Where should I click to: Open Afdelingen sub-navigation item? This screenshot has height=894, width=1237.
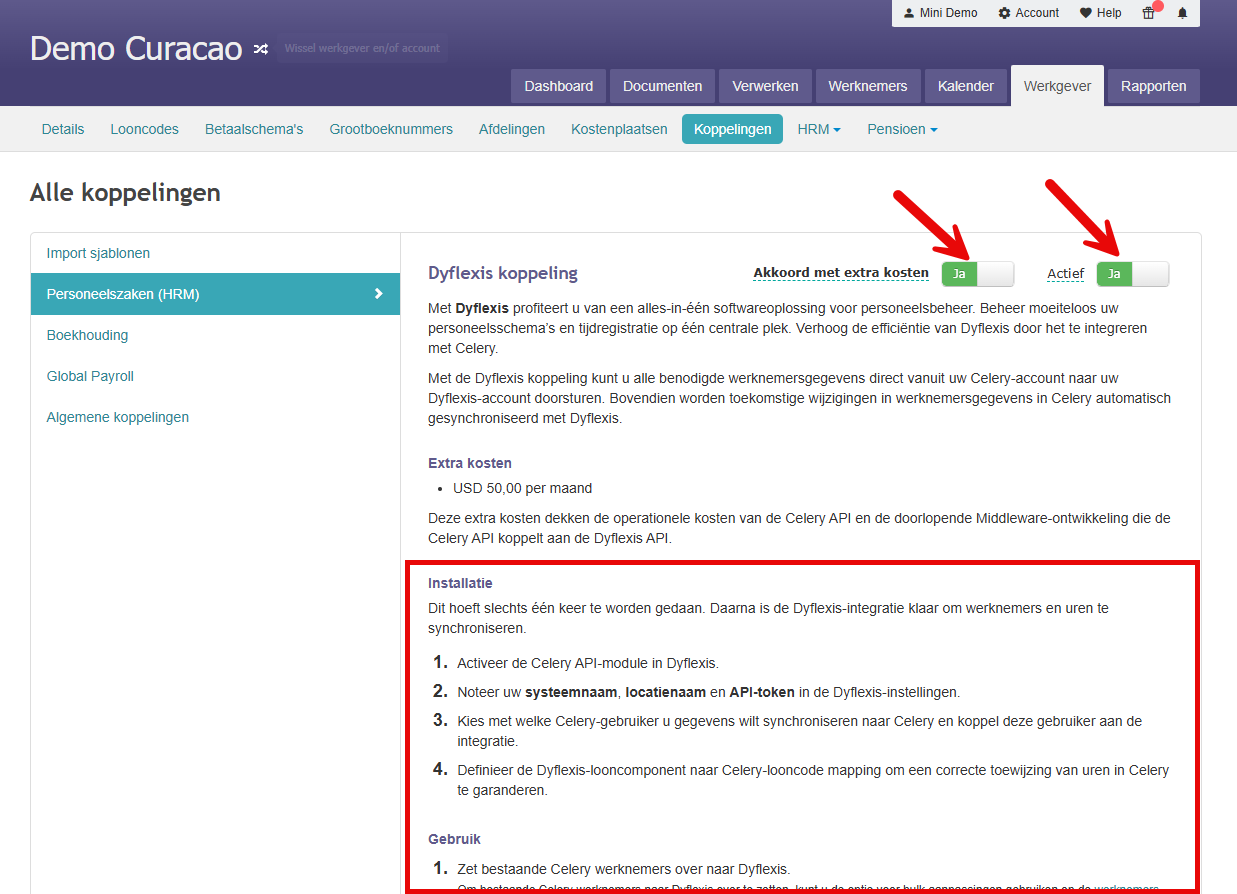tap(512, 129)
